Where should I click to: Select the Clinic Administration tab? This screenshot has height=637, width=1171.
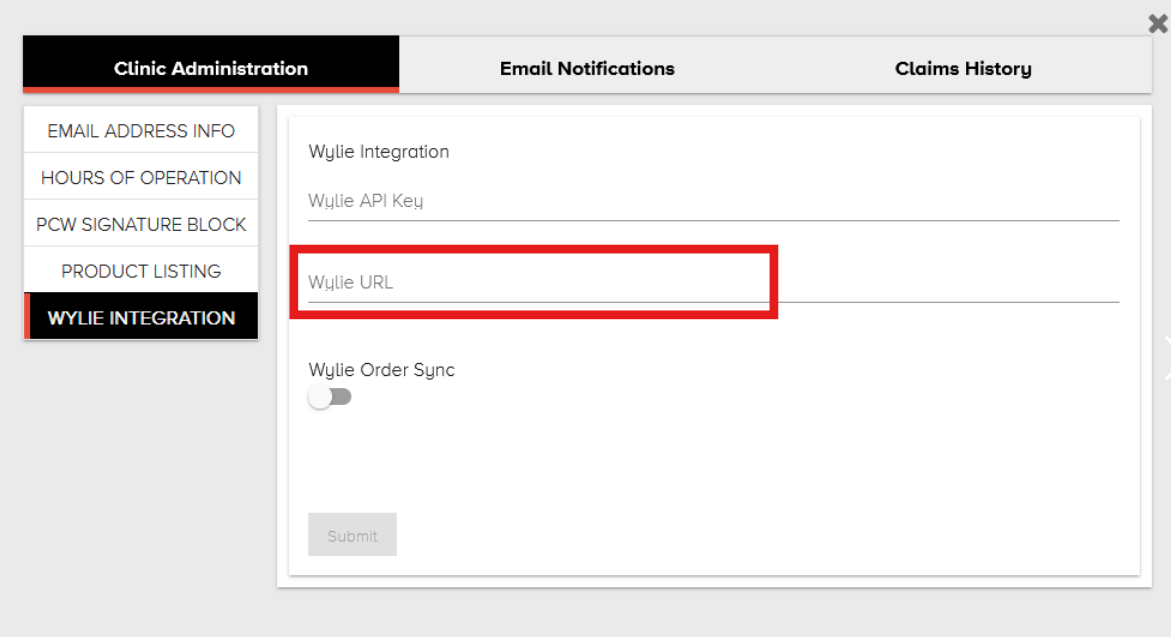click(x=211, y=68)
